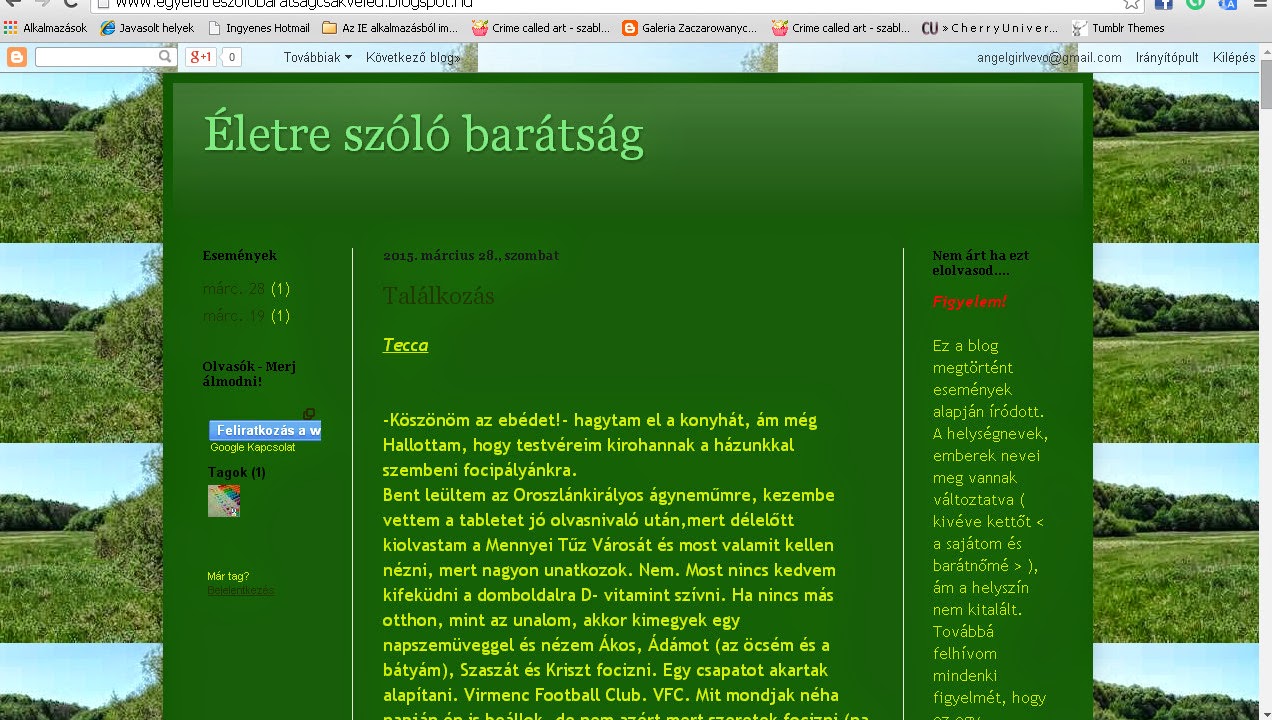Click the +1 count box showing 0

pyautogui.click(x=231, y=57)
